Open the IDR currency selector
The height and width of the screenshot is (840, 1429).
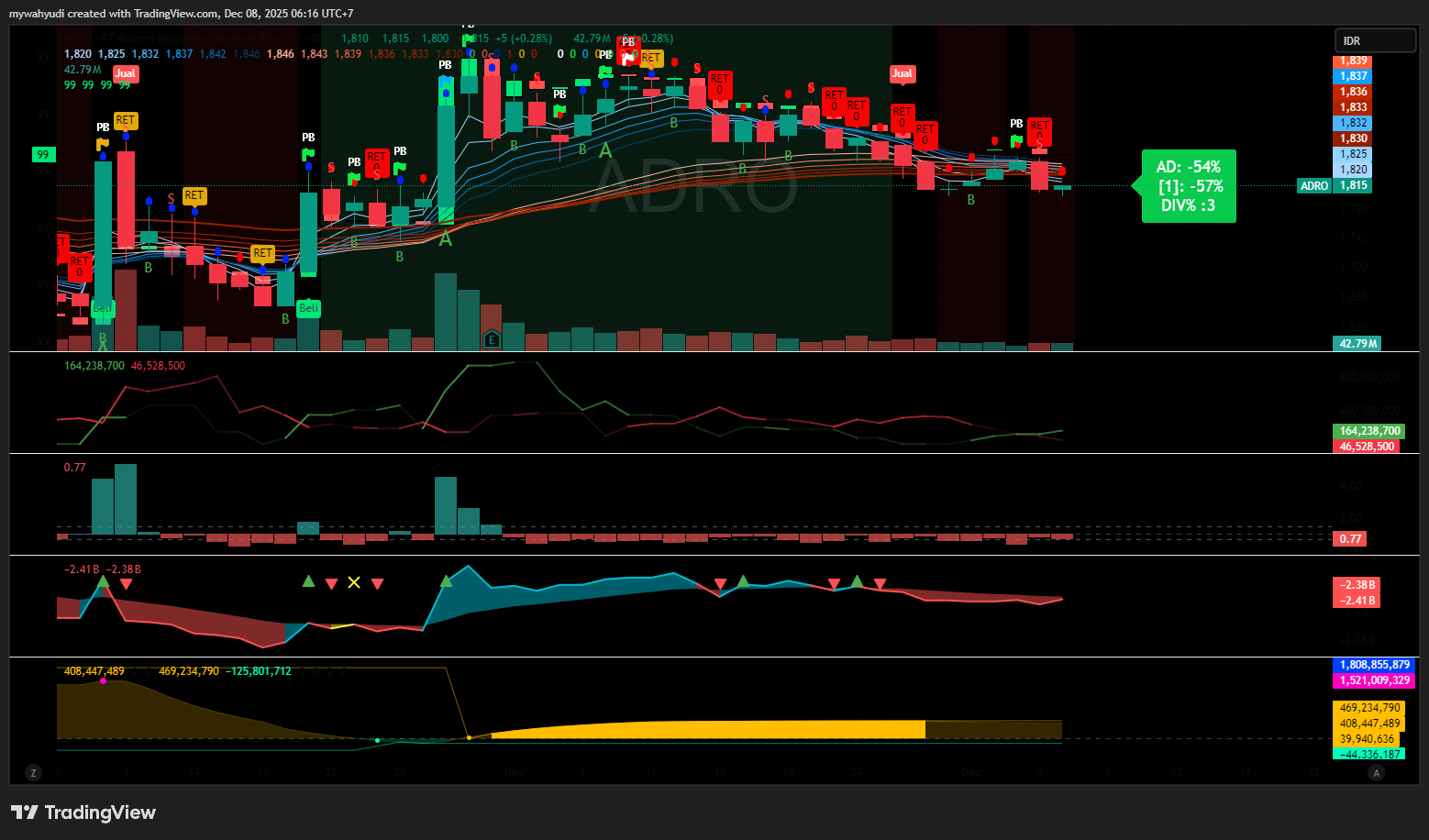pos(1375,40)
